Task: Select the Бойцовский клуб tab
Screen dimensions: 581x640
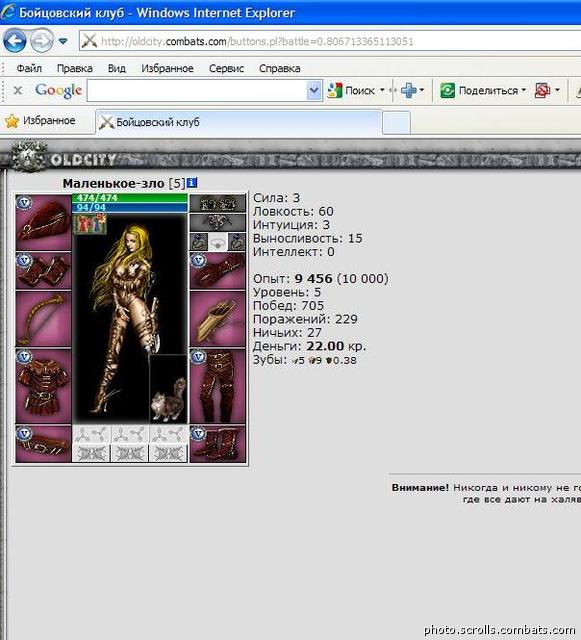Action: (x=239, y=122)
